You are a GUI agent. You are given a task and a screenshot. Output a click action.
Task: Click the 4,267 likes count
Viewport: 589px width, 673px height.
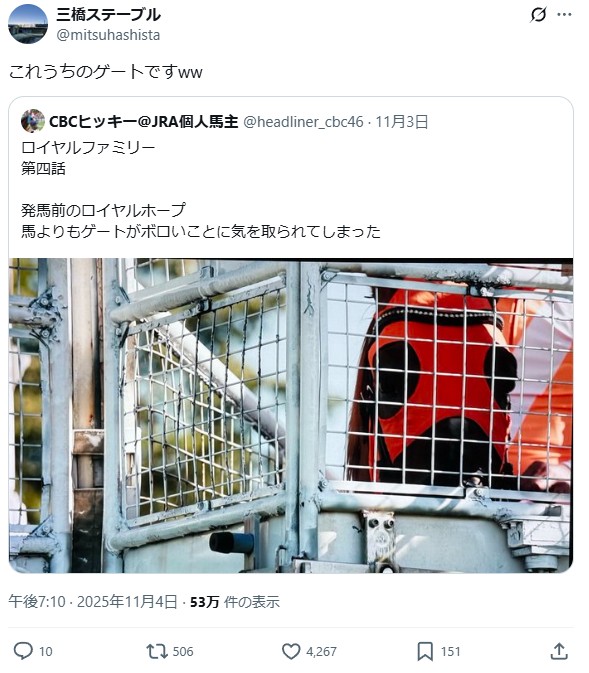tap(321, 652)
